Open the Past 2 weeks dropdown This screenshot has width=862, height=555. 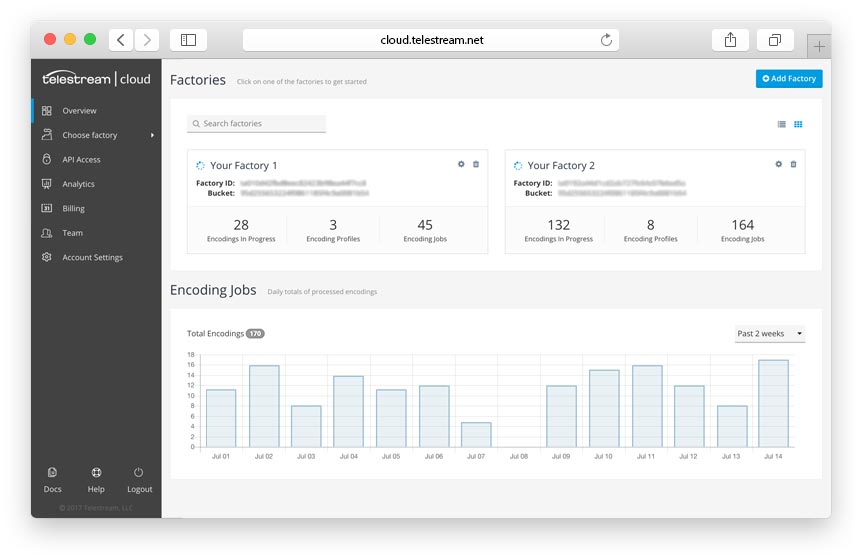coord(770,334)
